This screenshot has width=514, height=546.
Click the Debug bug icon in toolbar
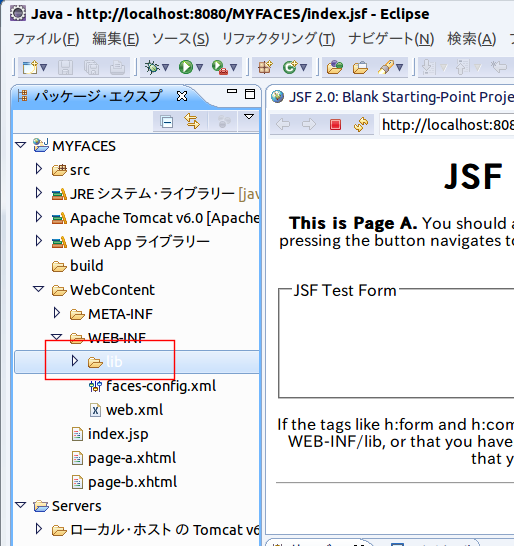[x=153, y=67]
